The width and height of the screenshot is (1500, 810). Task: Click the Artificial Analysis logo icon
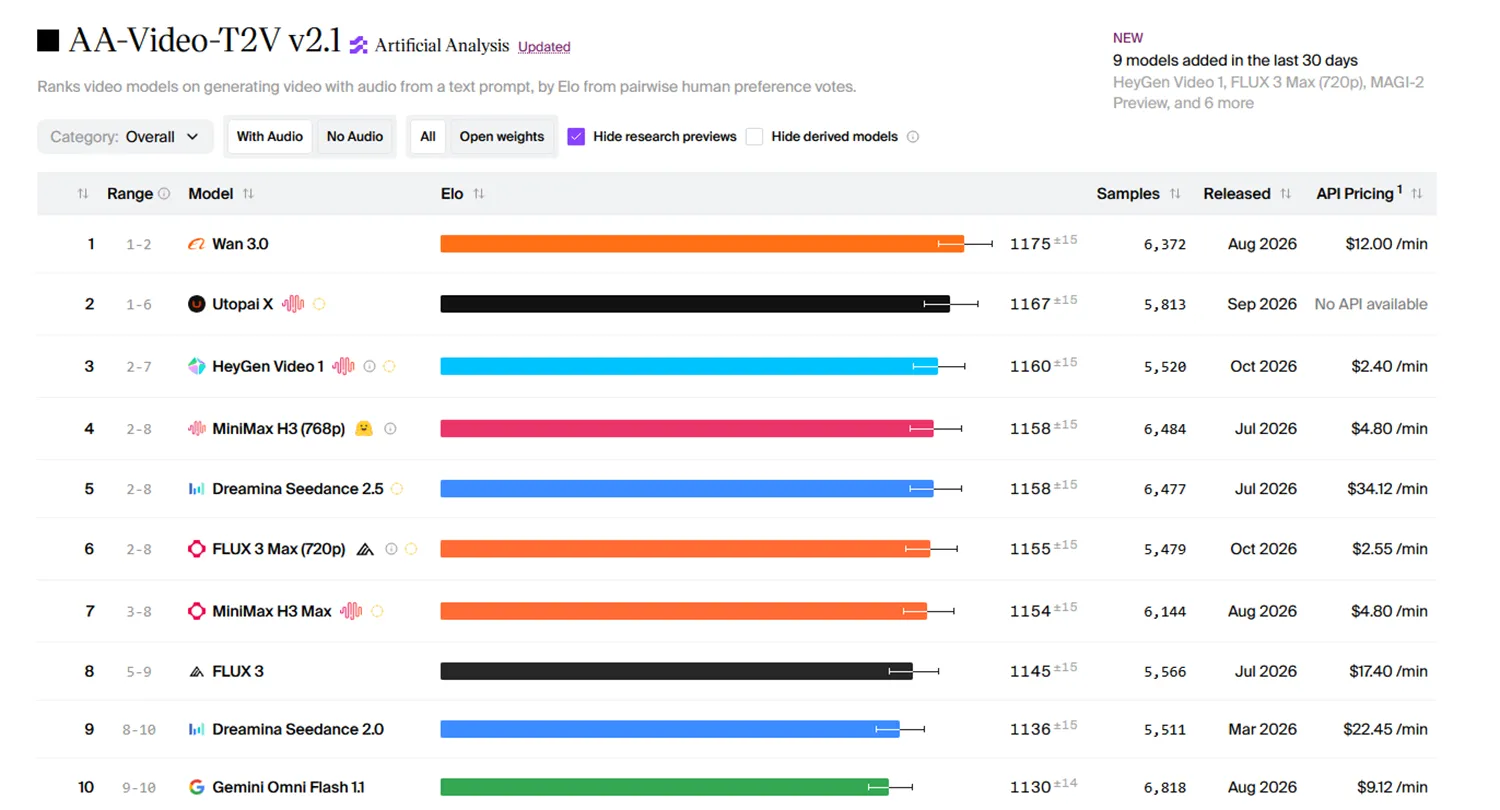[x=358, y=45]
